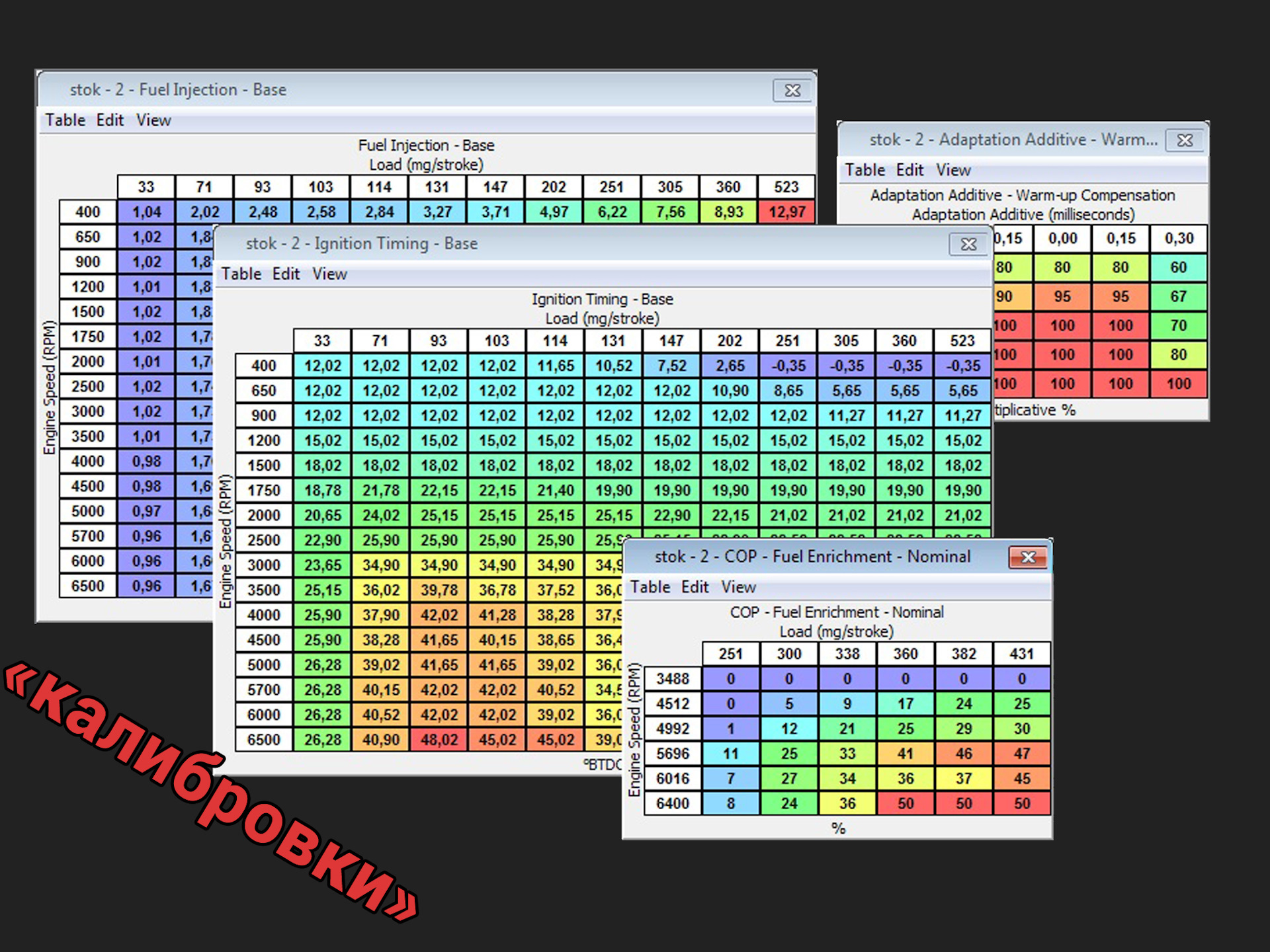Select Ignition Timing cell 18,78
Viewport: 1270px width, 952px height.
(322, 491)
